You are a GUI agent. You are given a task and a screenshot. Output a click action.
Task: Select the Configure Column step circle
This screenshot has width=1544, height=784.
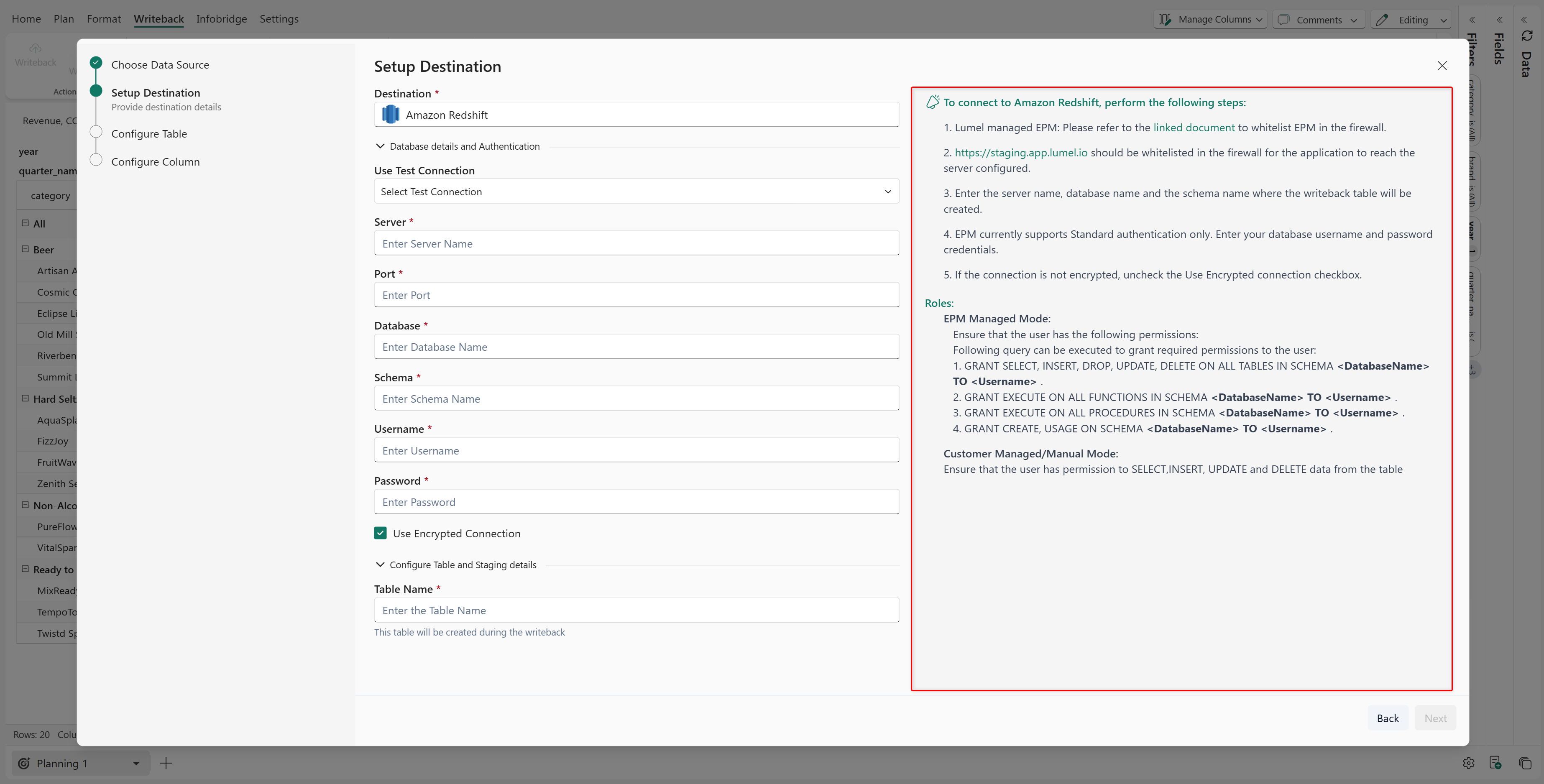[x=96, y=160]
